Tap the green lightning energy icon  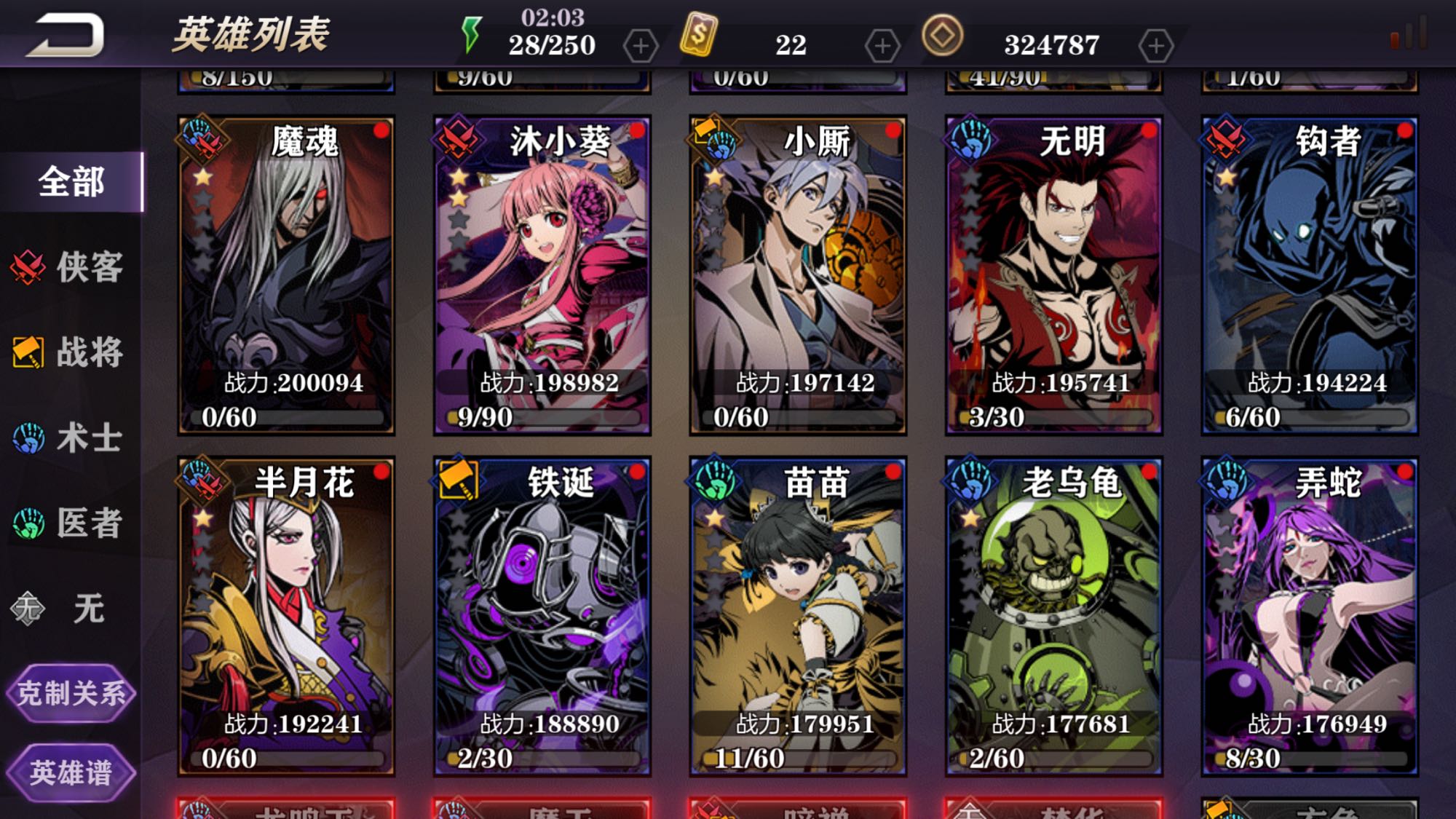pyautogui.click(x=472, y=33)
